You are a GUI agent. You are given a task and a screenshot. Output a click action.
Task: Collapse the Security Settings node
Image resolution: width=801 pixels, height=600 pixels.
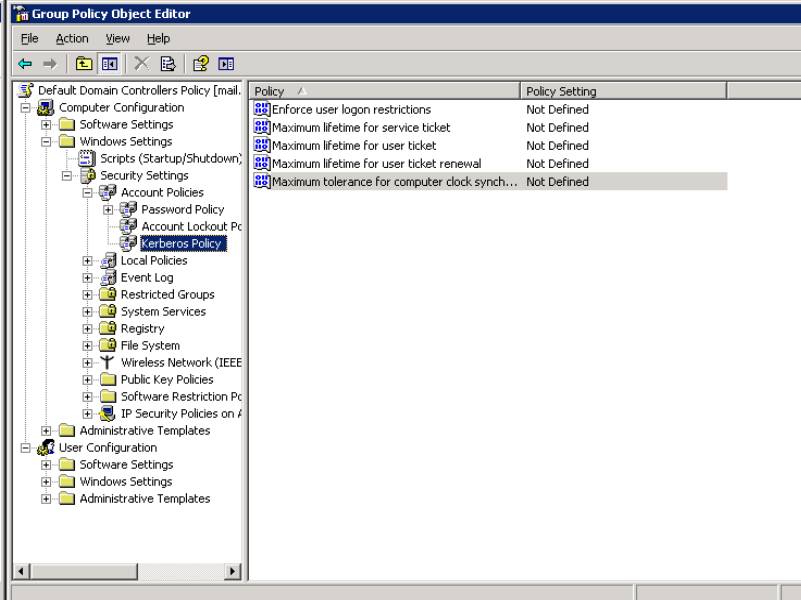coord(67,176)
